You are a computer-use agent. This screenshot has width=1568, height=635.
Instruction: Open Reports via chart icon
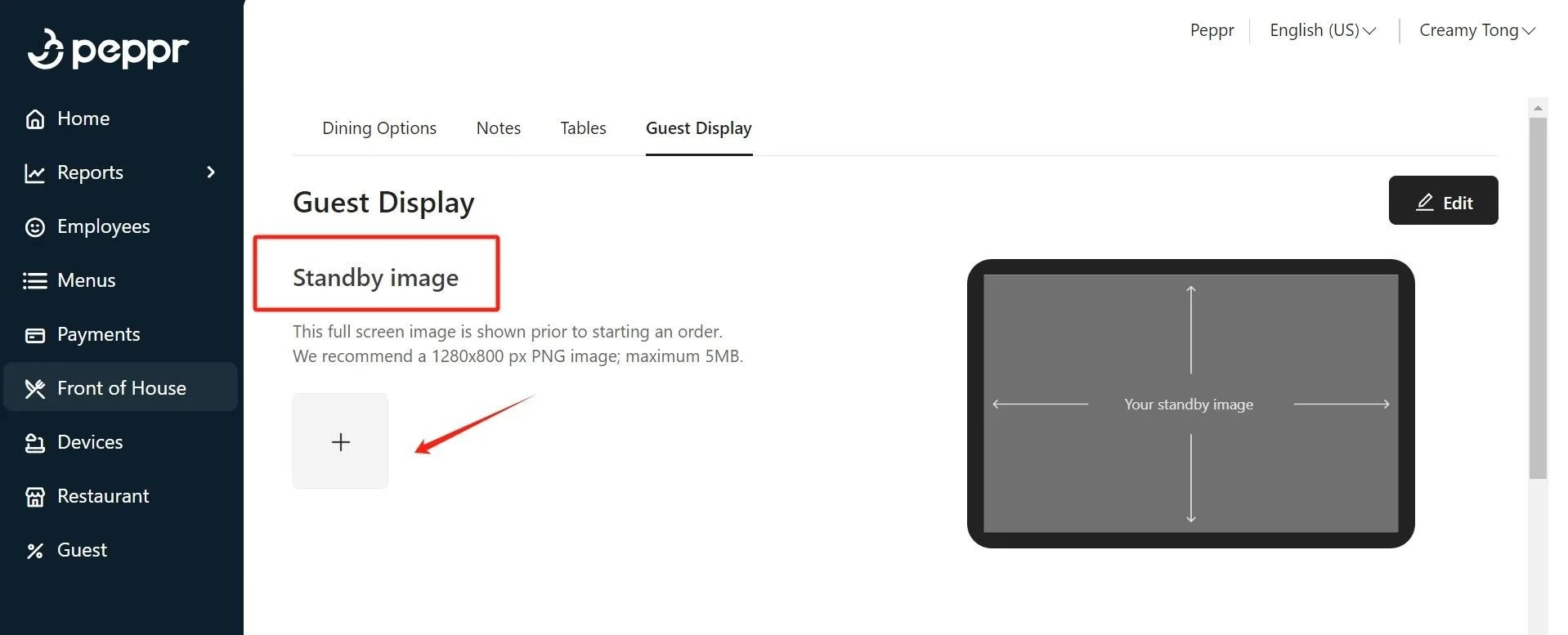(34, 173)
